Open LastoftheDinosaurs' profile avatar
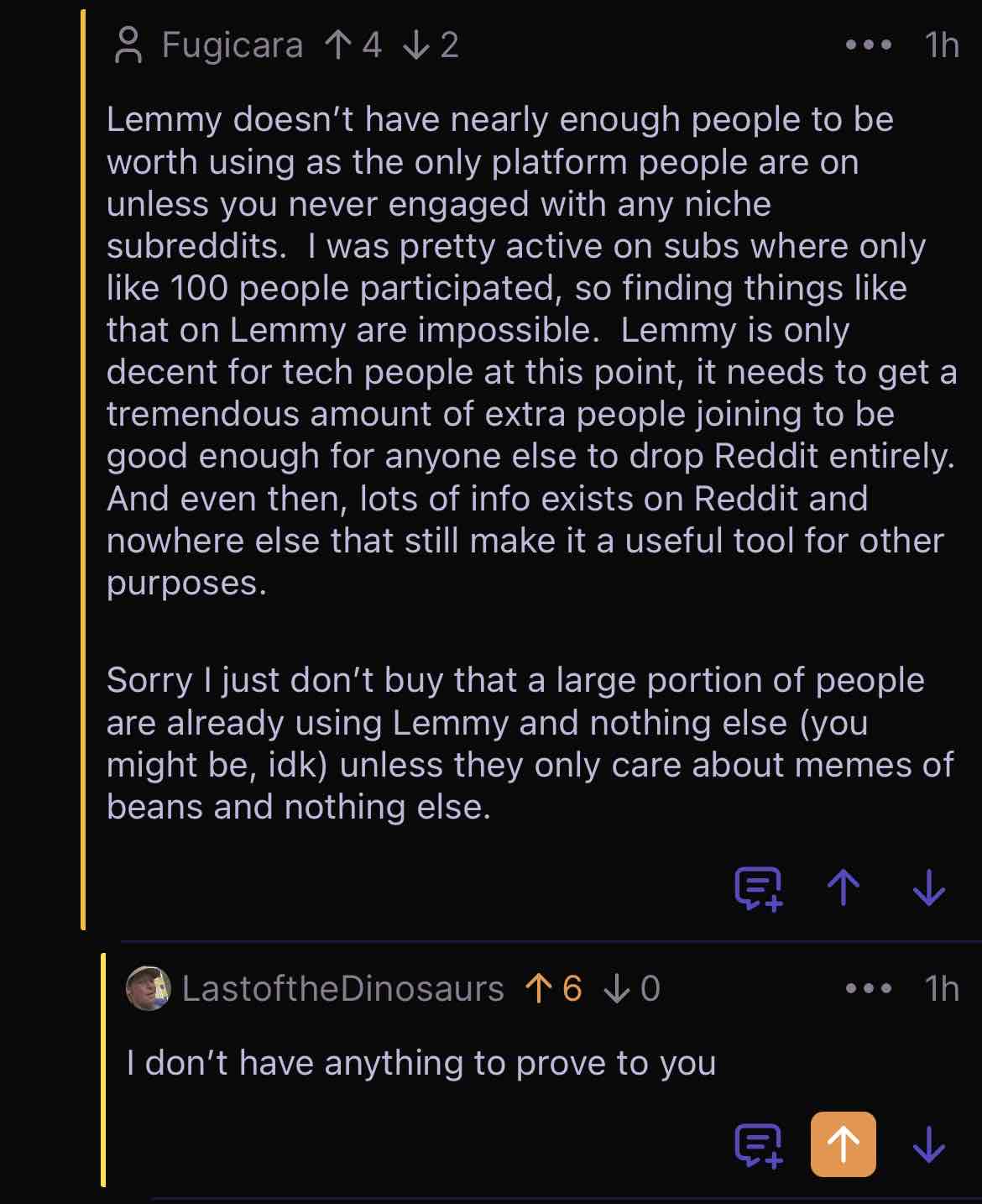Screen dimensions: 982x1204 pos(149,988)
